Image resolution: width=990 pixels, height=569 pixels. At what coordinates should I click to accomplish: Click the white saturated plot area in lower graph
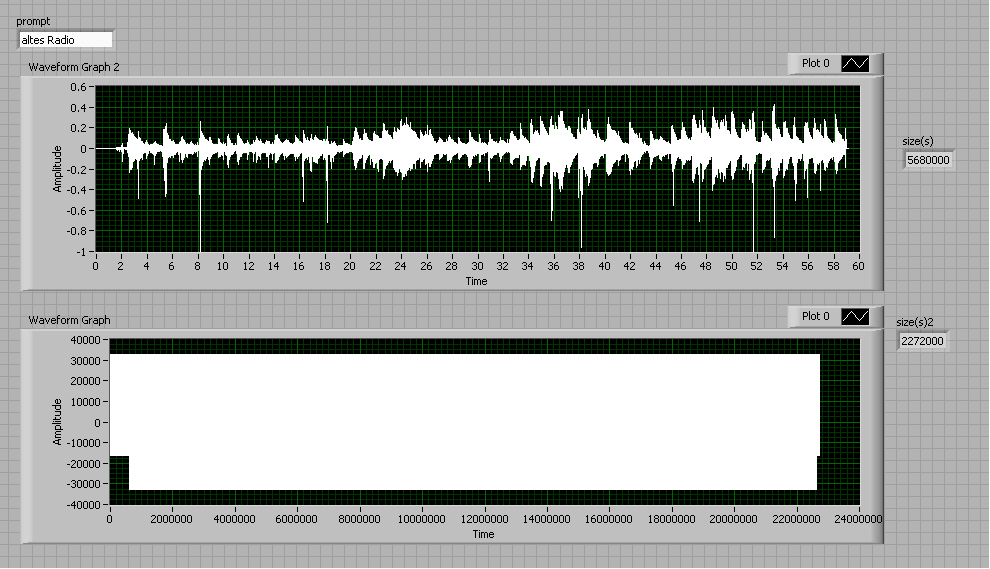pyautogui.click(x=467, y=422)
